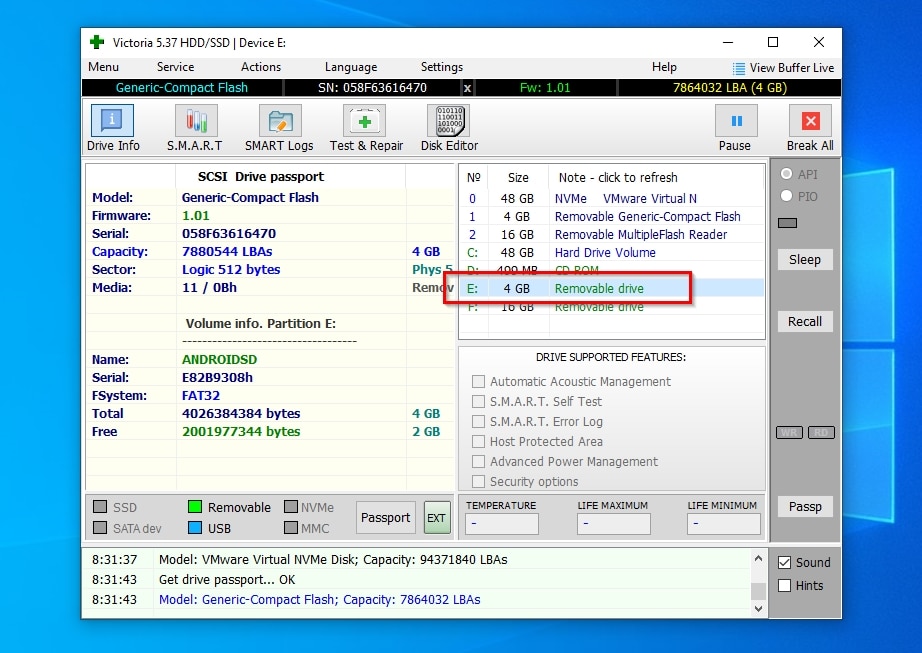Screen dimensions: 922x653
Task: Click the blue USB indicator square
Action: tap(195, 528)
